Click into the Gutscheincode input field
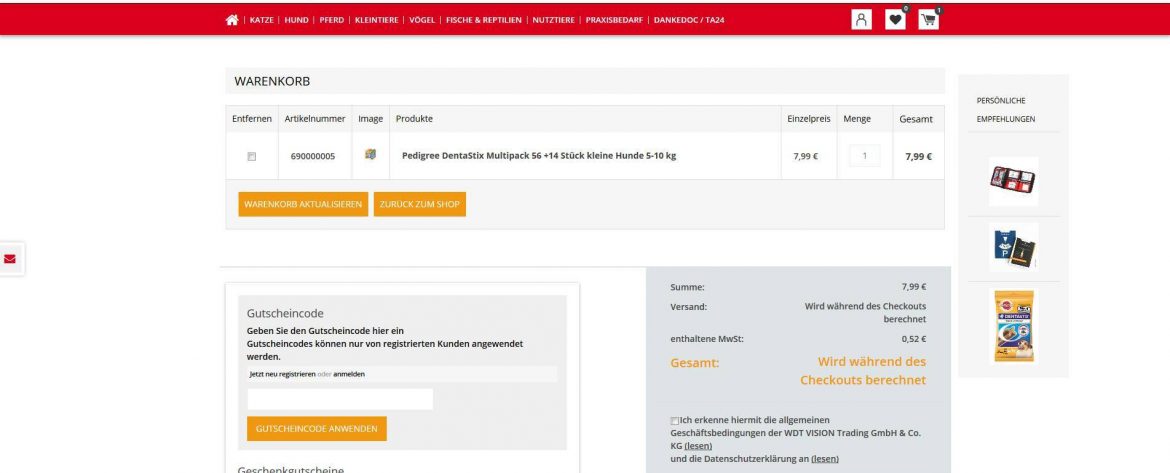Screen dimensions: 1170x473 [340, 399]
